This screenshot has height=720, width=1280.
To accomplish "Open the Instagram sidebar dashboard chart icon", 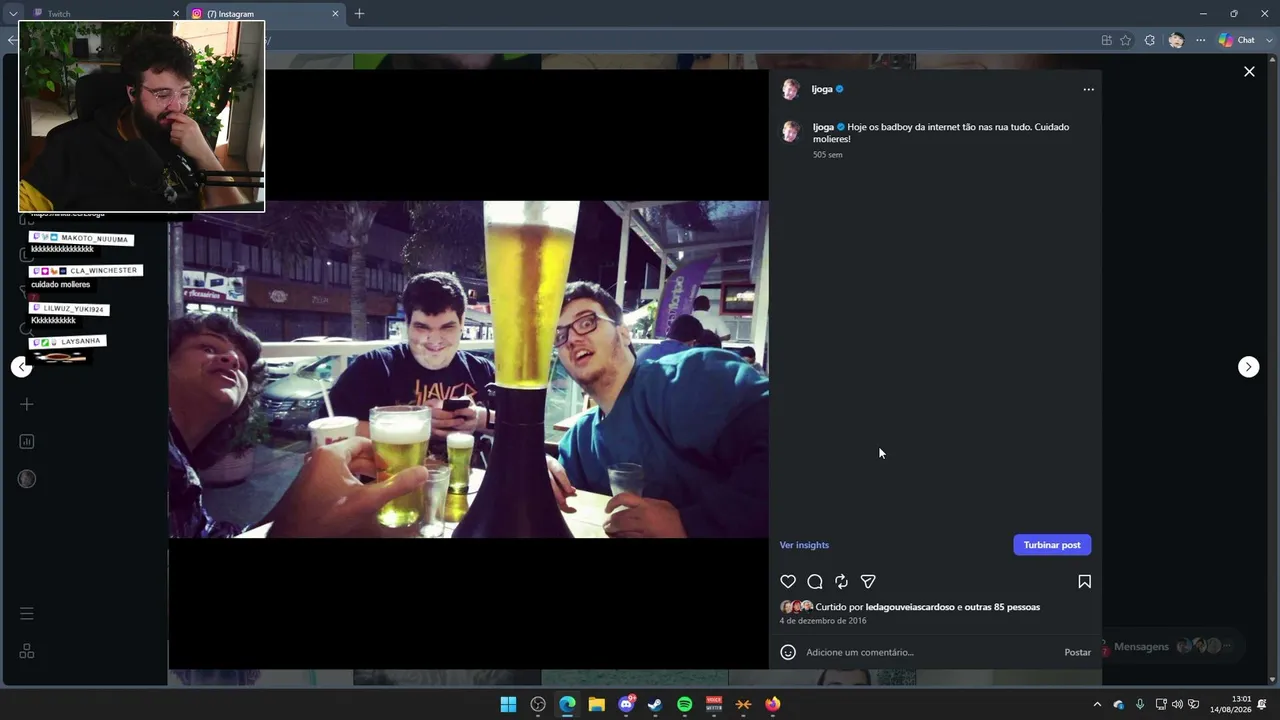I will [x=27, y=442].
